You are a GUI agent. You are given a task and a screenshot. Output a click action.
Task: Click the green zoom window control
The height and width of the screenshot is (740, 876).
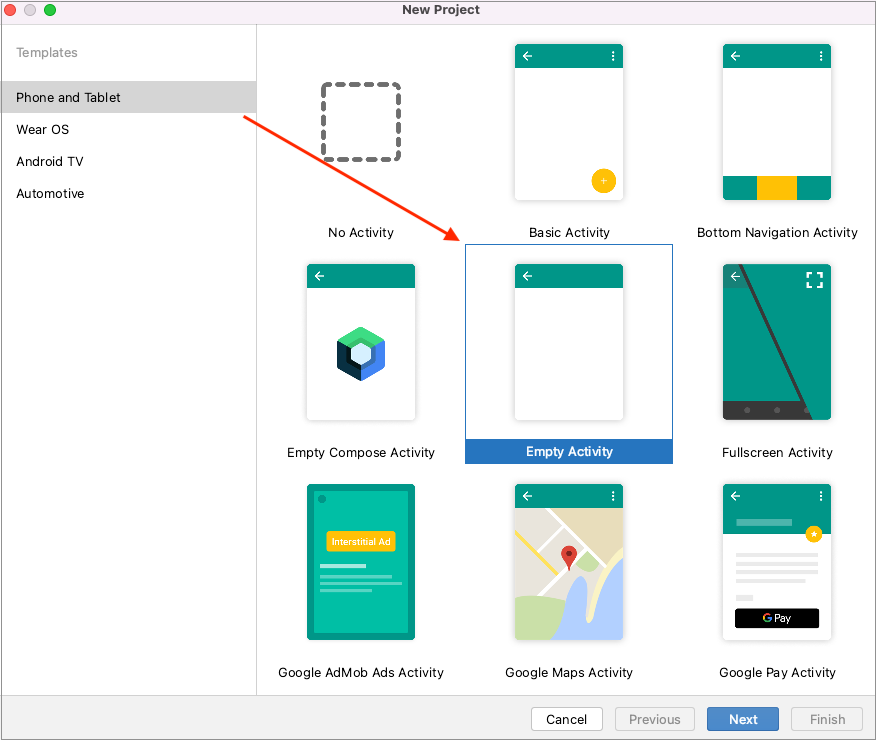(49, 9)
